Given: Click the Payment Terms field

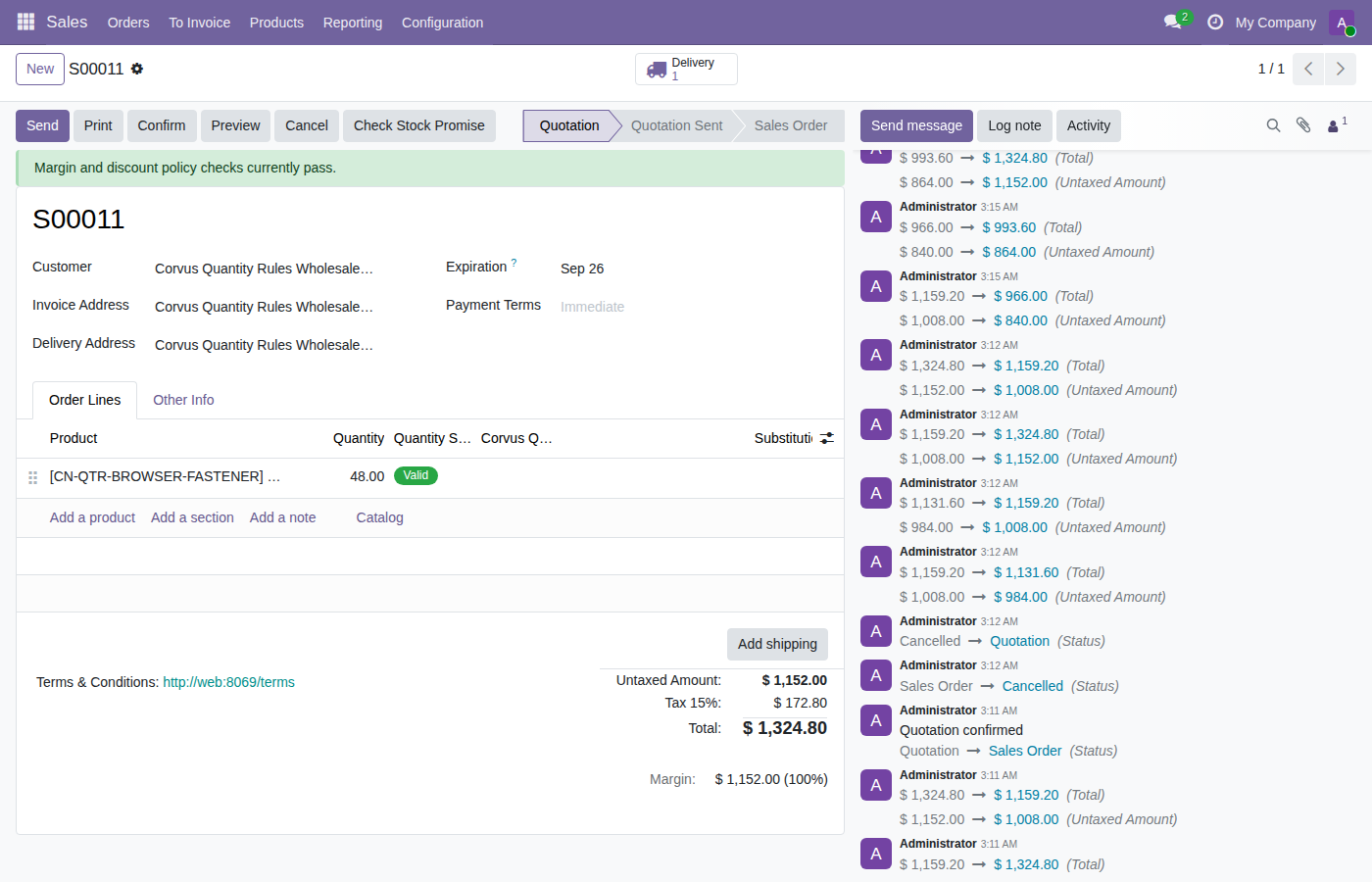Looking at the screenshot, I should [692, 307].
